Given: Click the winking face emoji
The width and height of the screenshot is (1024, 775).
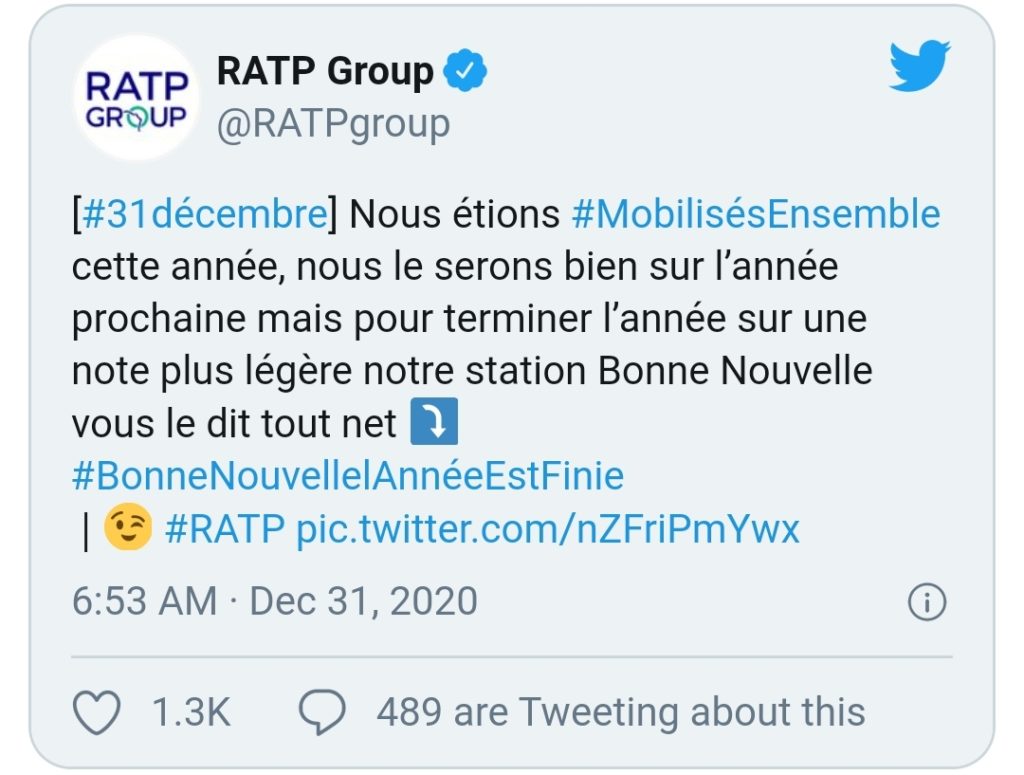Looking at the screenshot, I should coord(128,529).
